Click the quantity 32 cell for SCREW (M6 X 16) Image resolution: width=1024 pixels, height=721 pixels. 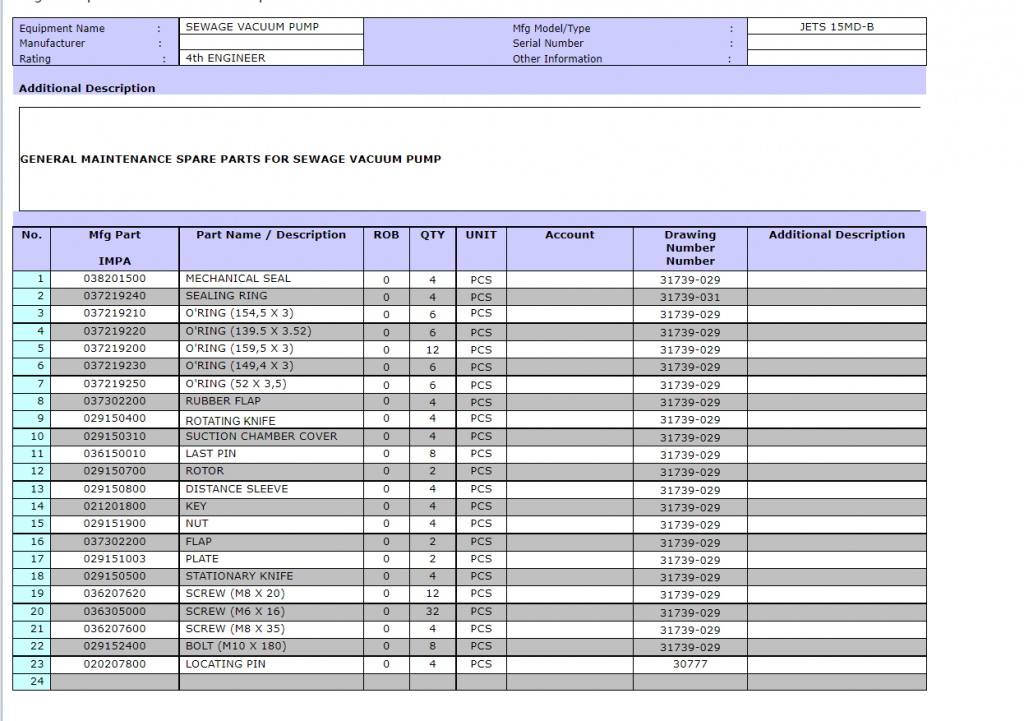point(432,612)
